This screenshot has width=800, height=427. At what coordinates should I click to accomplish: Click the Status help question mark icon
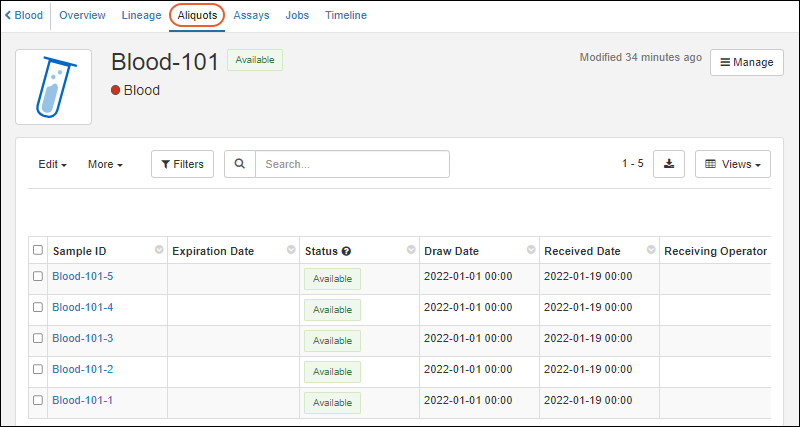[x=346, y=251]
